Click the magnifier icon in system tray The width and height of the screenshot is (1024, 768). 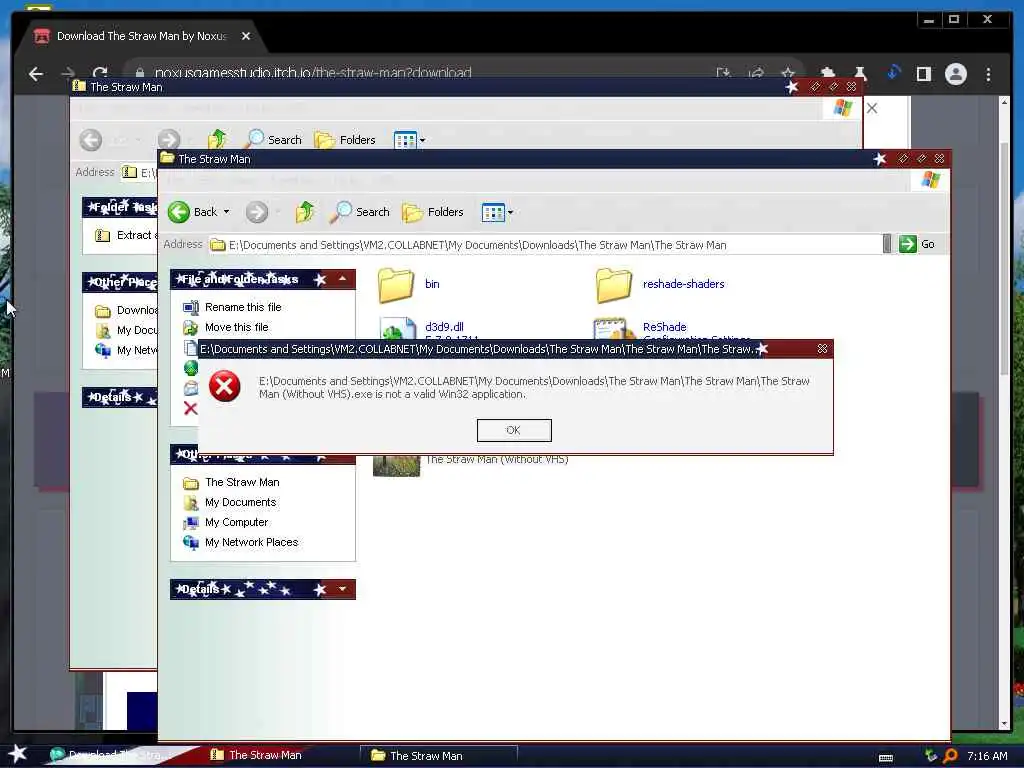(x=951, y=756)
